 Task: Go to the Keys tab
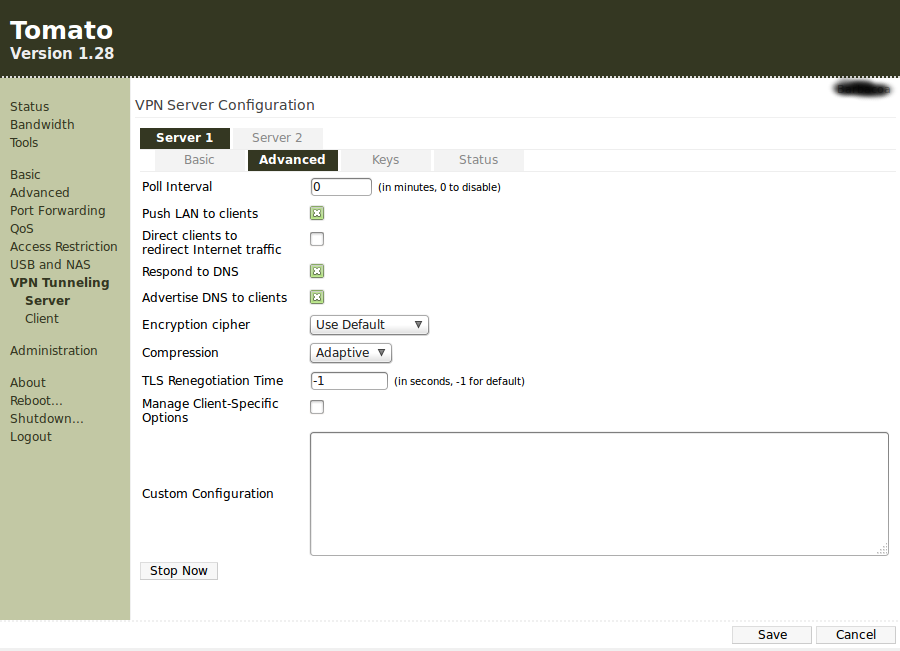pyautogui.click(x=385, y=160)
